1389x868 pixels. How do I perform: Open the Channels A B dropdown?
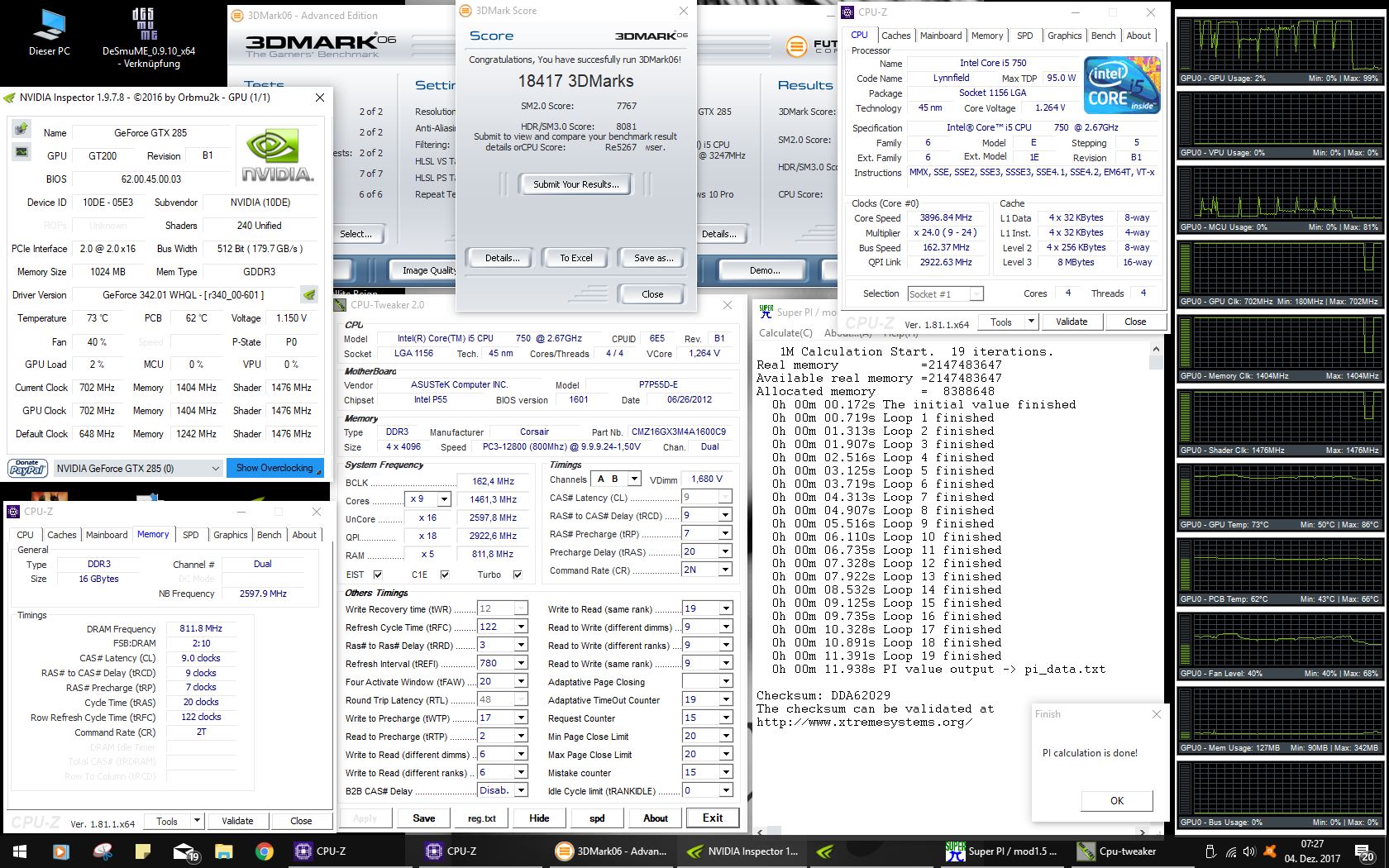coord(634,479)
